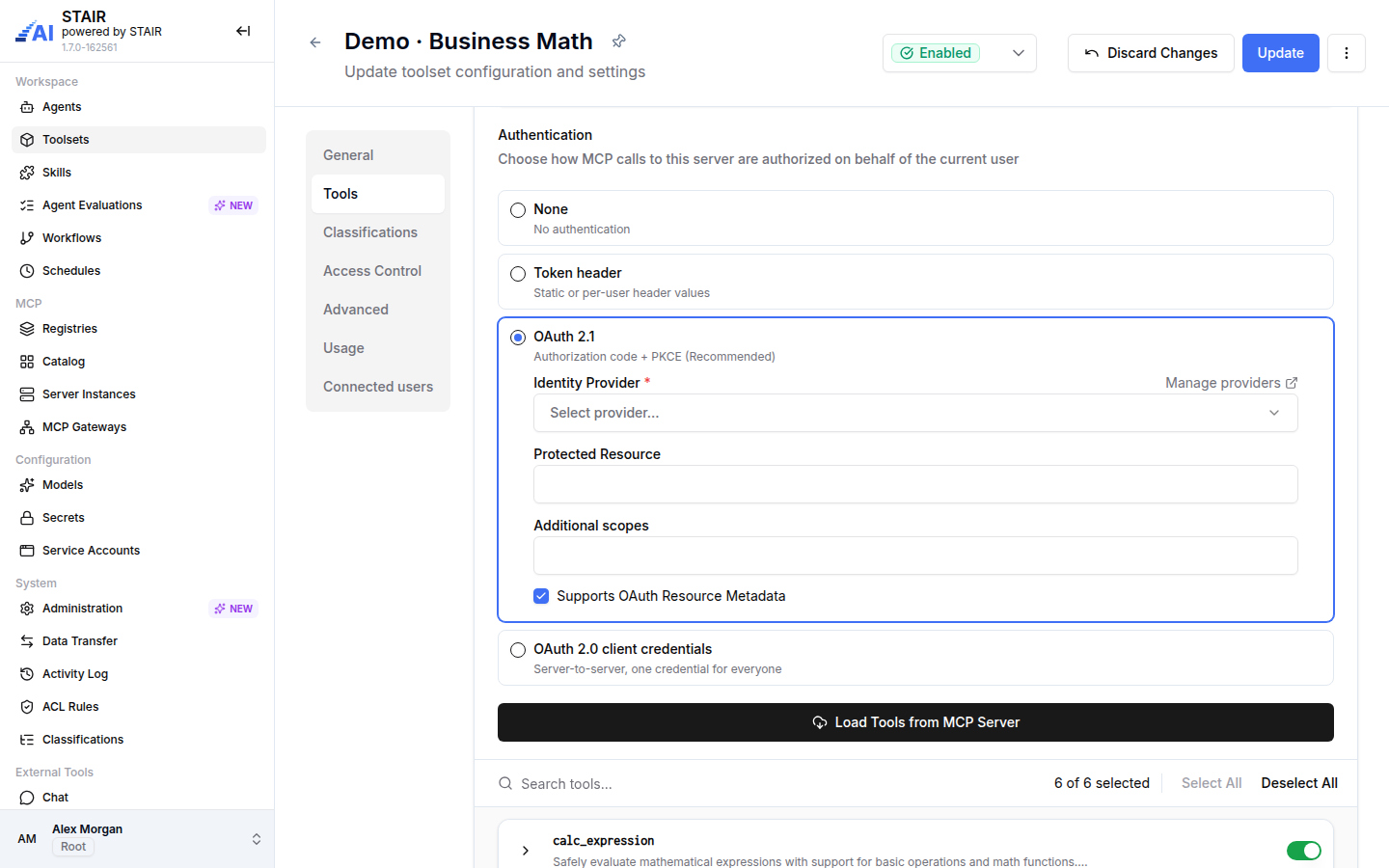Go back using the header back arrow
The width and height of the screenshot is (1389, 868).
point(315,42)
